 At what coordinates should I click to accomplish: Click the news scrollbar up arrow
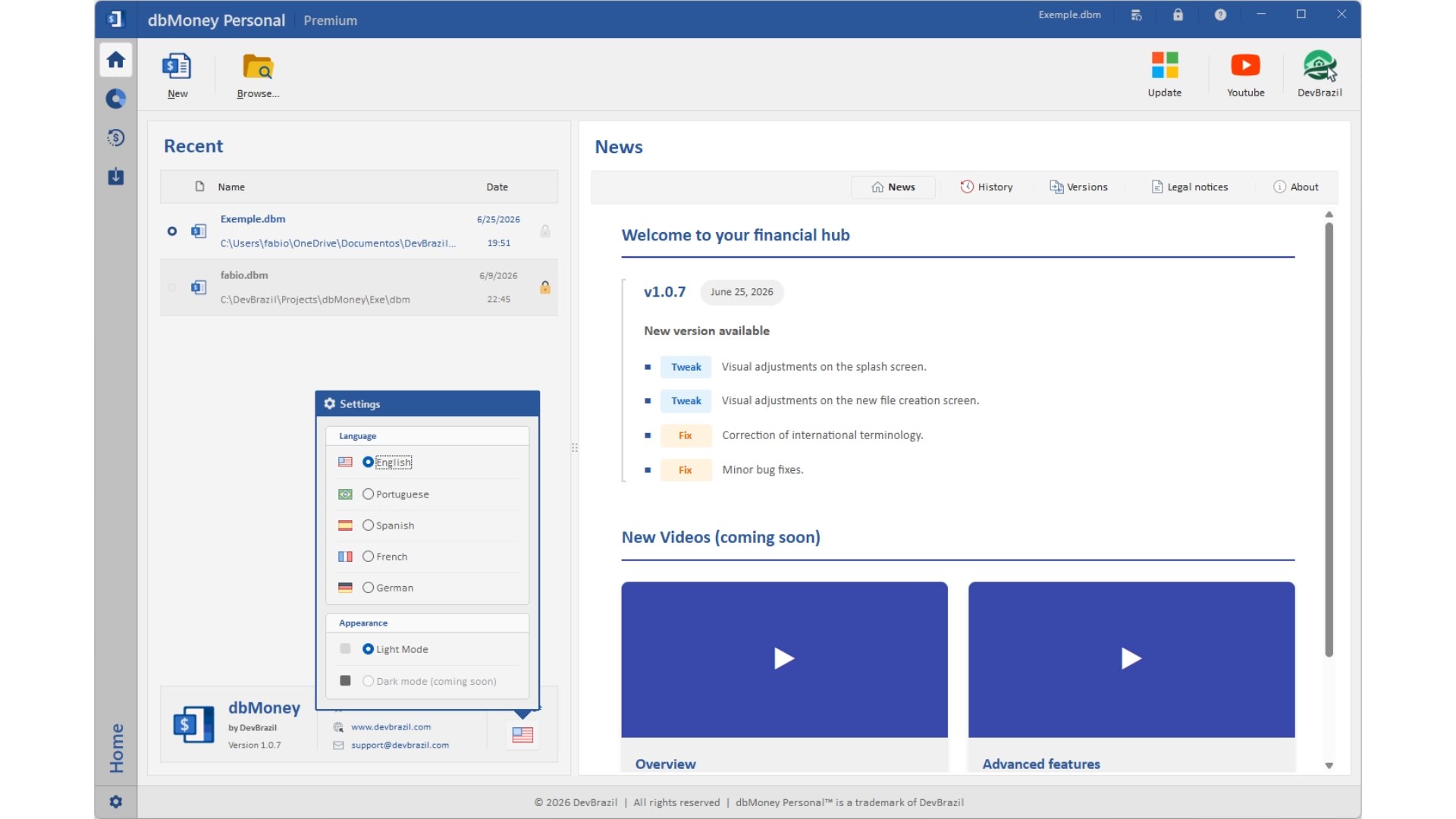1329,215
